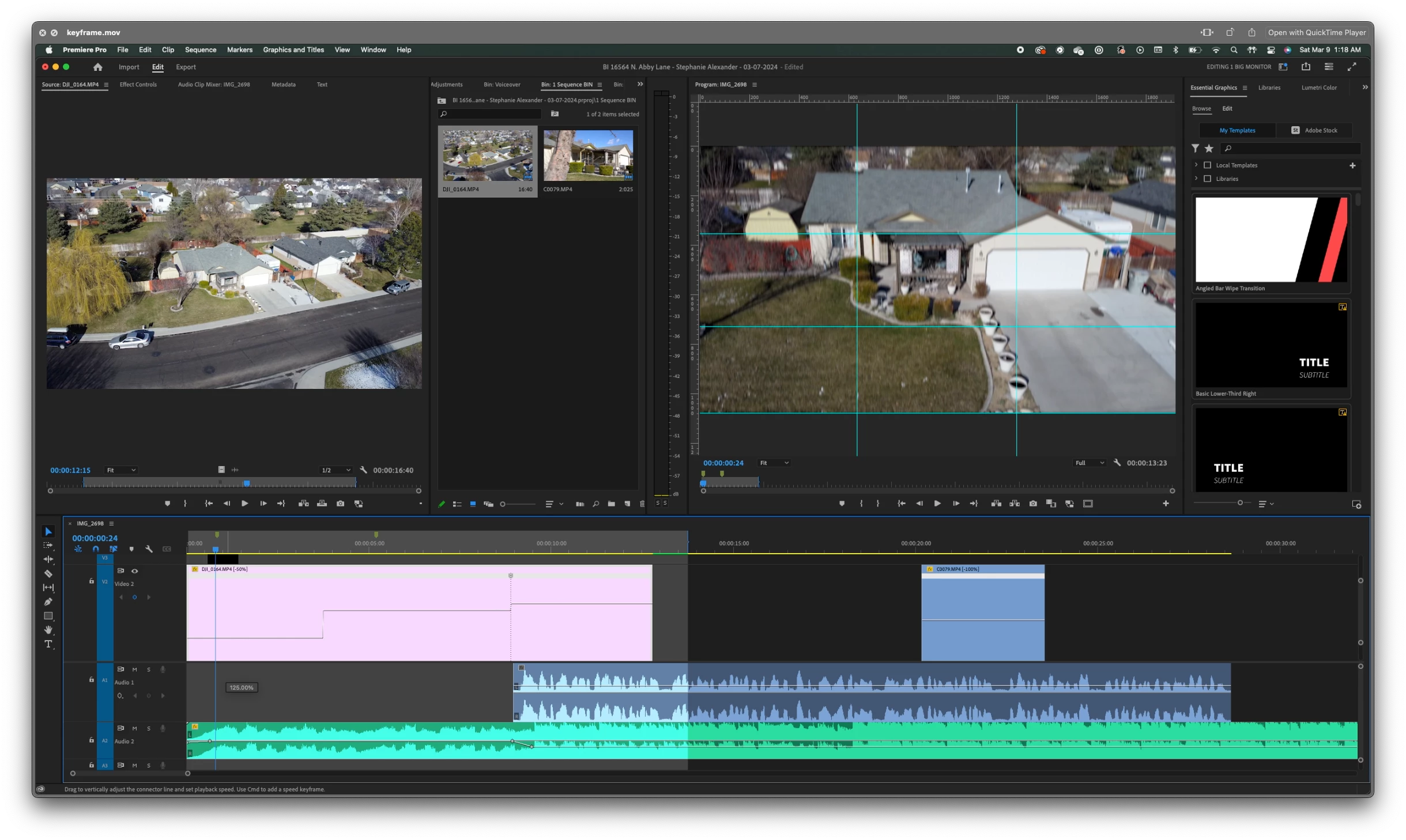The image size is (1406, 840).
Task: Select the Razor tool in timeline toolbar
Action: 48,573
